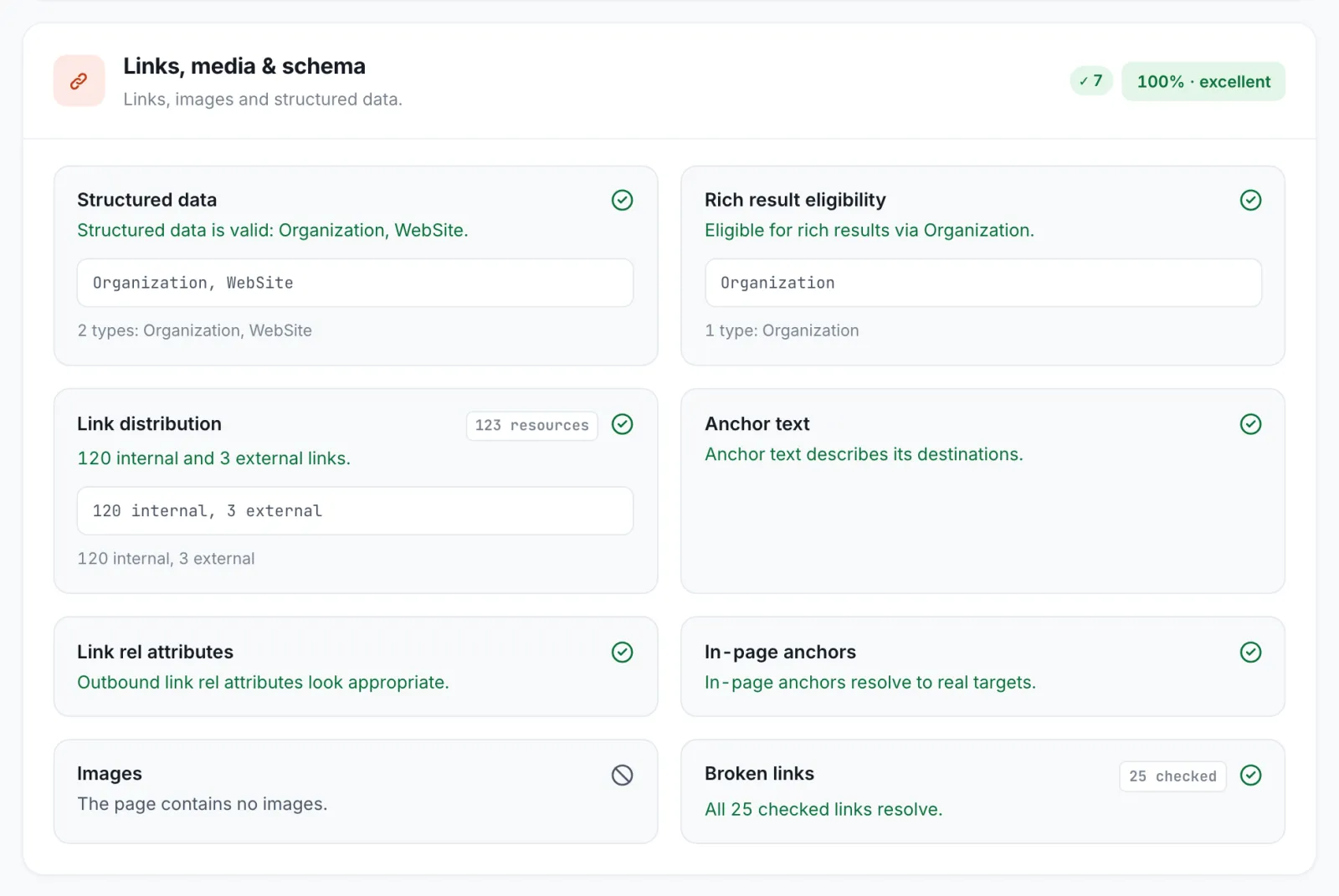This screenshot has width=1339, height=896.
Task: Click text Structured data is valid: Organization, WebSite
Action: (273, 230)
